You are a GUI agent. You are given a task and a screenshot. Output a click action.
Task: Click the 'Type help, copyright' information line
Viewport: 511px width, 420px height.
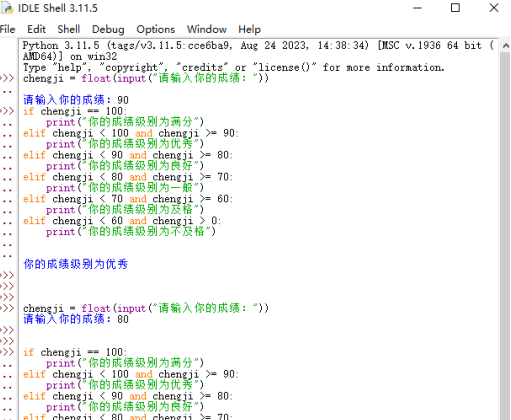coord(234,68)
